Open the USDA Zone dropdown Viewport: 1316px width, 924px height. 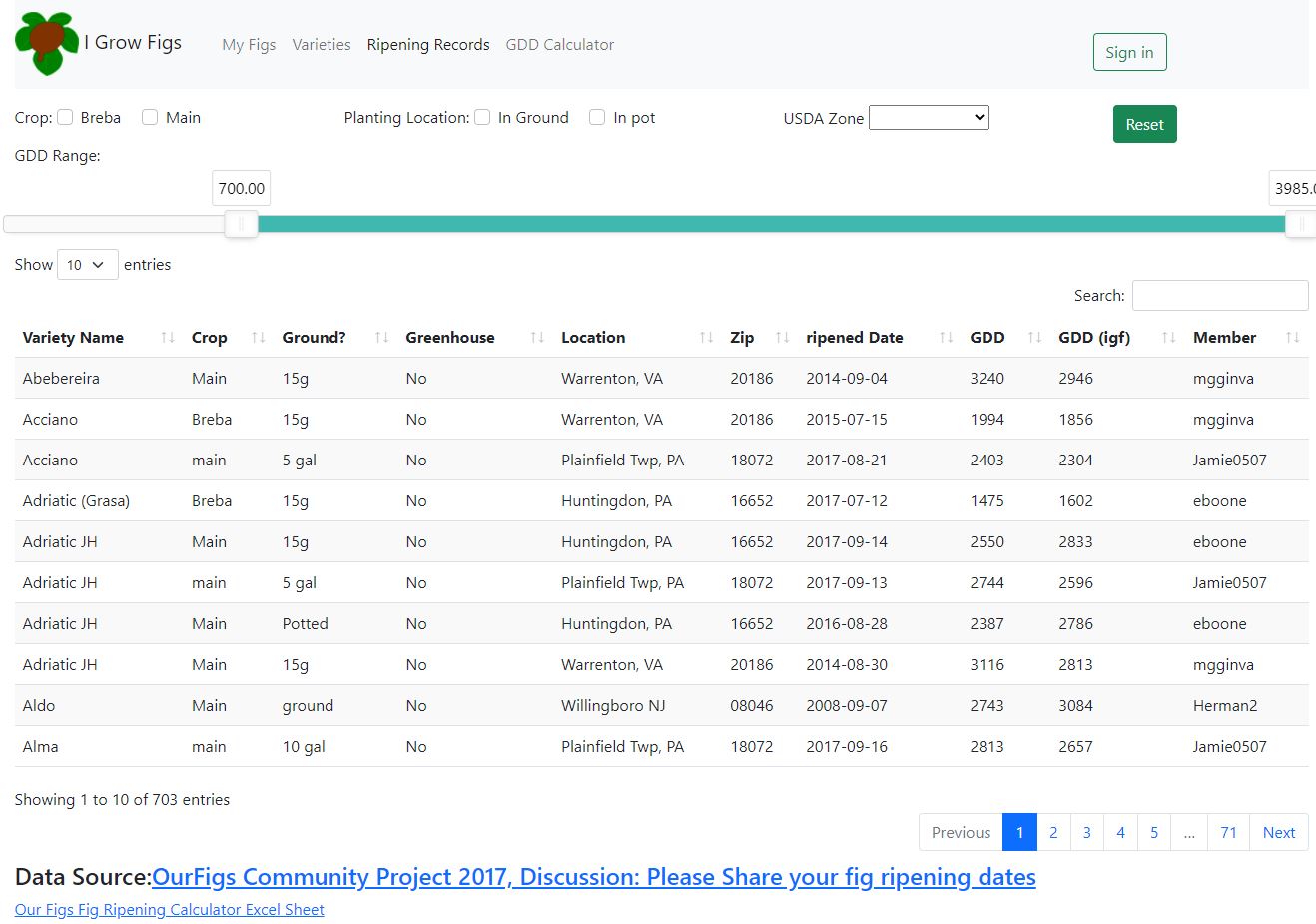(929, 117)
